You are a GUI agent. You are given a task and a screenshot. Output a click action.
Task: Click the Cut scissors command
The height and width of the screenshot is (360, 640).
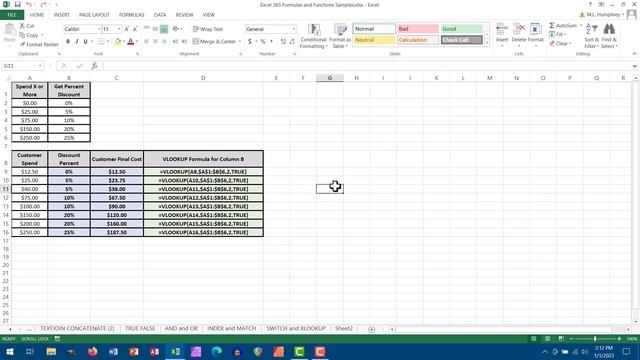[27, 26]
